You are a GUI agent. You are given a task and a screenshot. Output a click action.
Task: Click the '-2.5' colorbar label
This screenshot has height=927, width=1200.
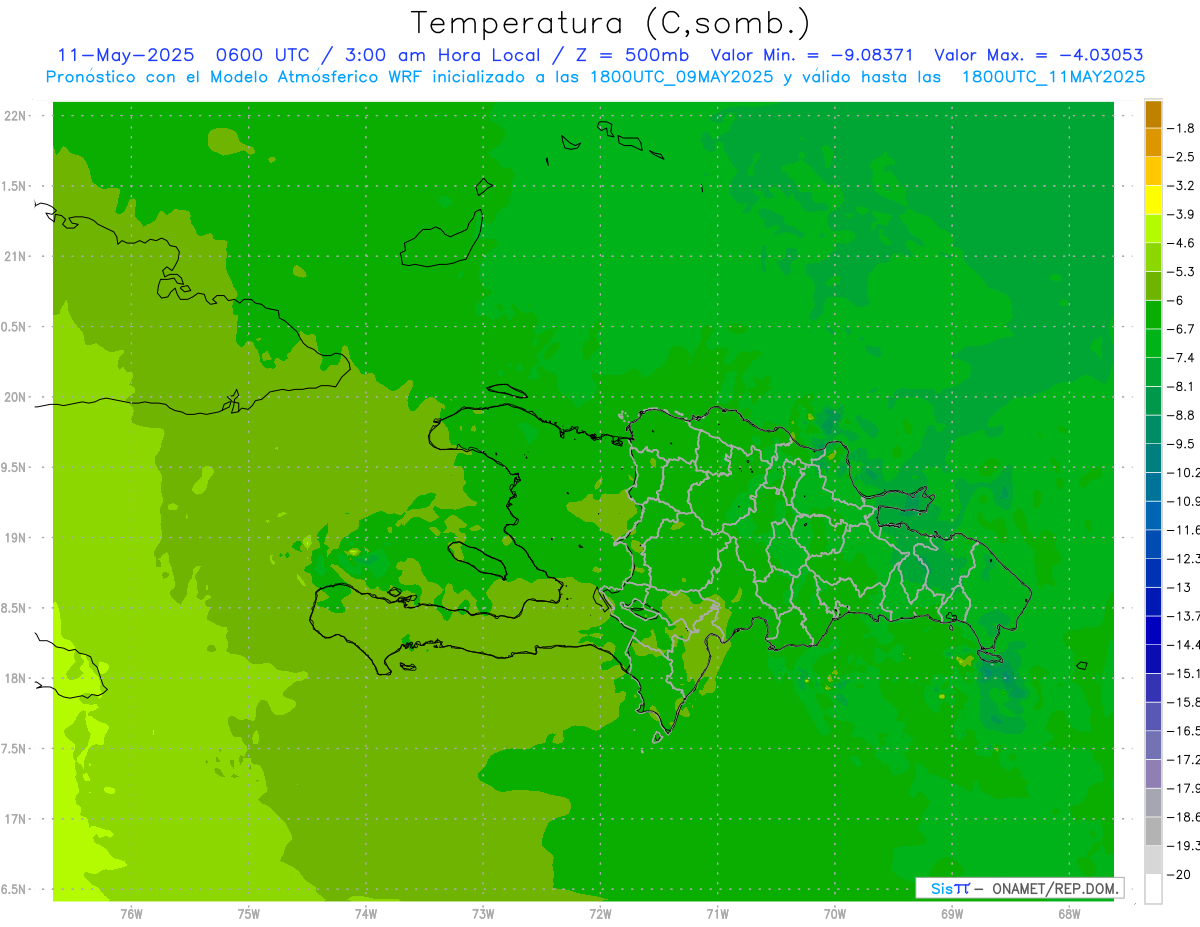coord(1182,157)
